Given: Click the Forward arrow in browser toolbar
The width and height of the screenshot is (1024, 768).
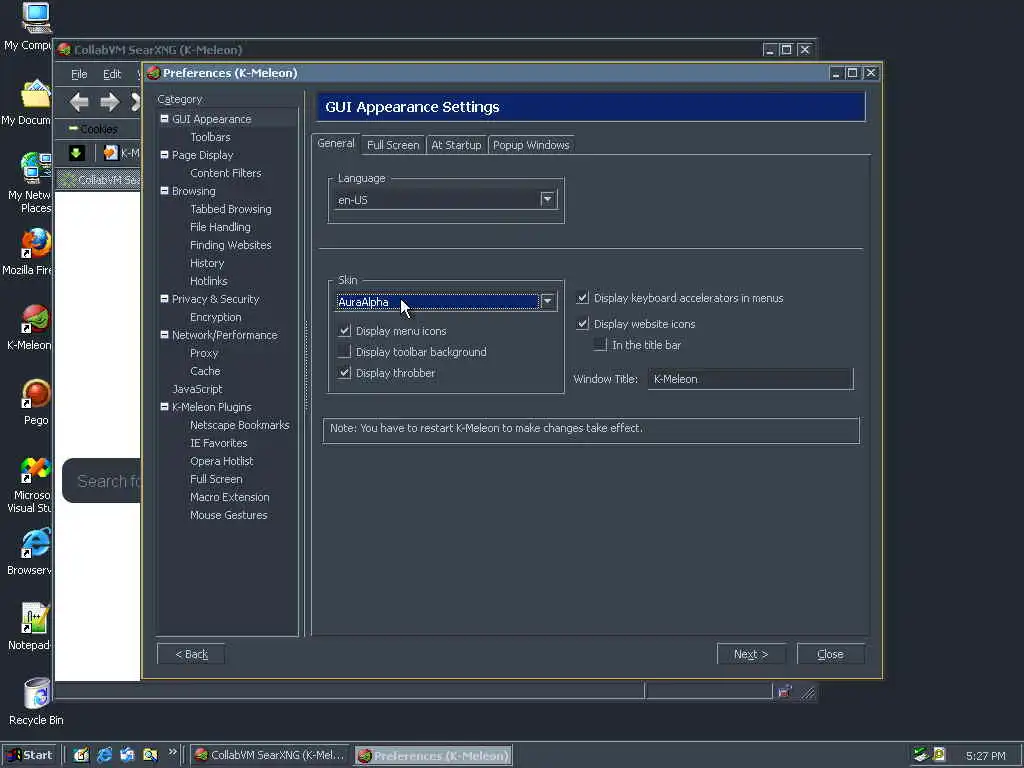Looking at the screenshot, I should [x=110, y=102].
